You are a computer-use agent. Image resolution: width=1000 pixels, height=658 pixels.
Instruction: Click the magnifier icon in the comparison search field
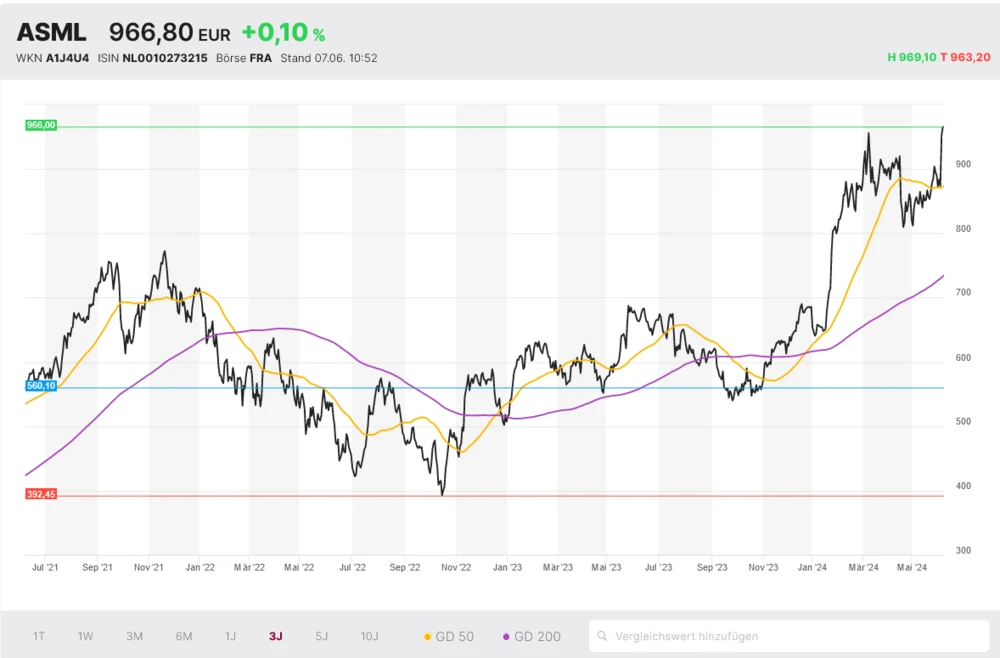pos(601,635)
